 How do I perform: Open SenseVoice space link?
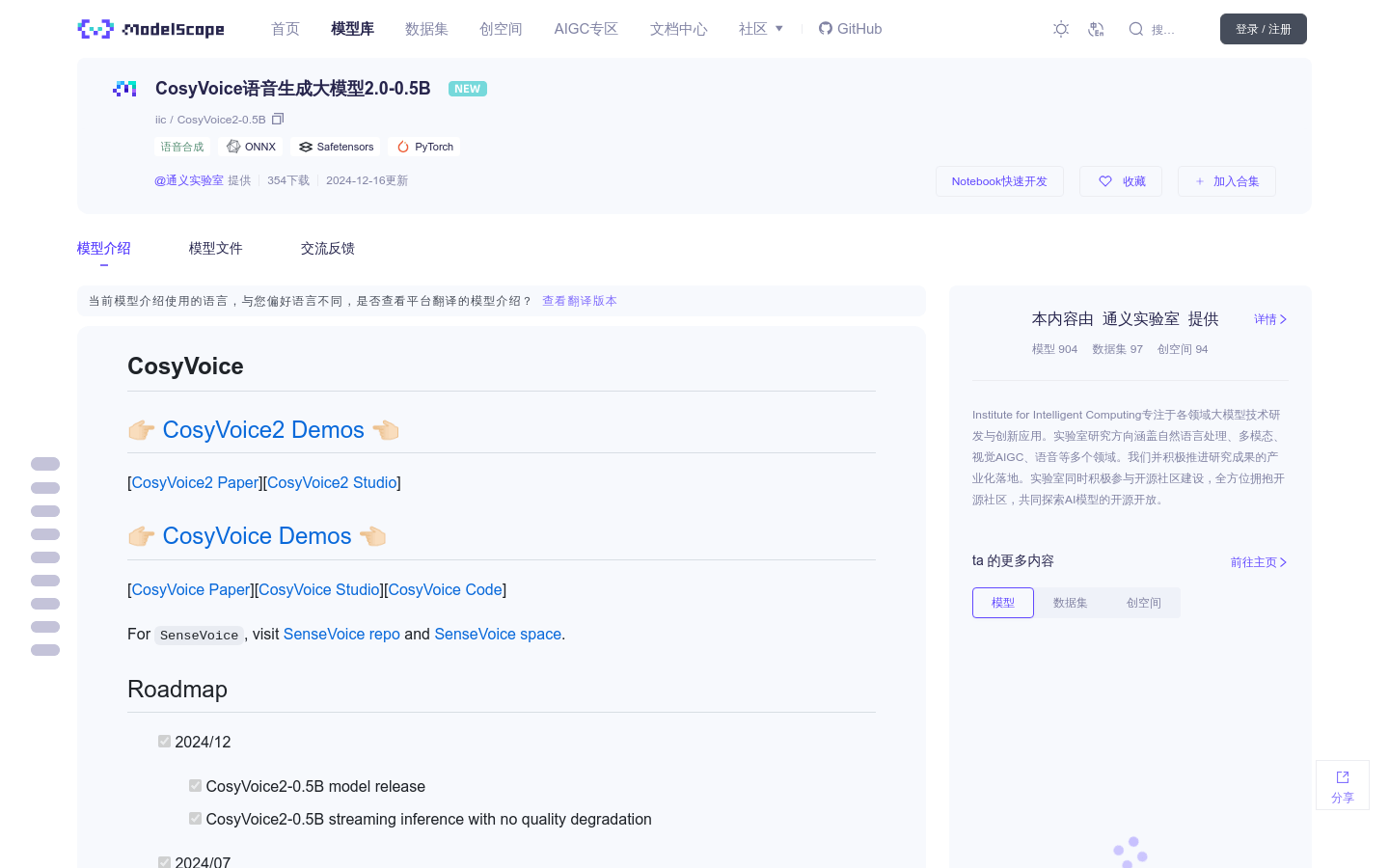coord(498,634)
